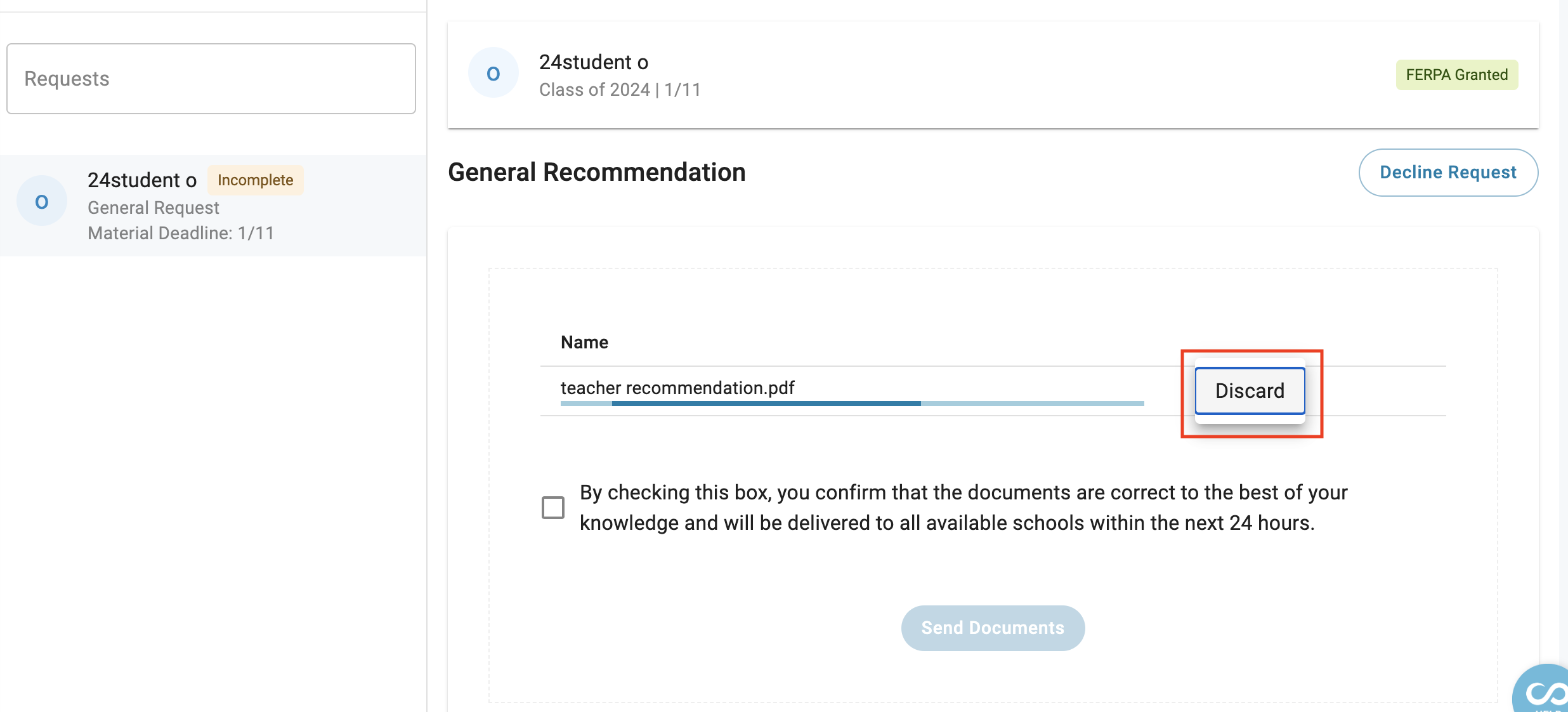
Task: Click the 24student o name in header
Action: (x=594, y=62)
